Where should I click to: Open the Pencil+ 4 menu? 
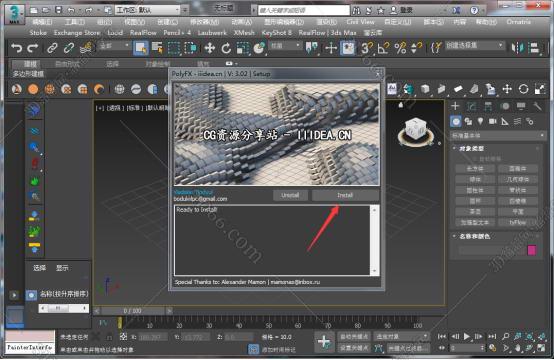[177, 33]
